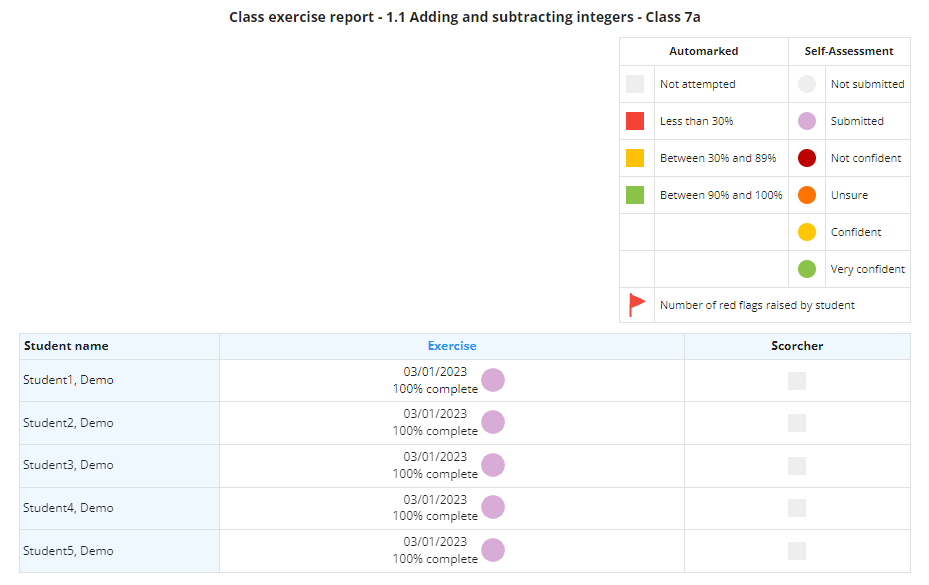Click green Between 90% and 100% swatch
The image size is (929, 585).
[x=635, y=195]
